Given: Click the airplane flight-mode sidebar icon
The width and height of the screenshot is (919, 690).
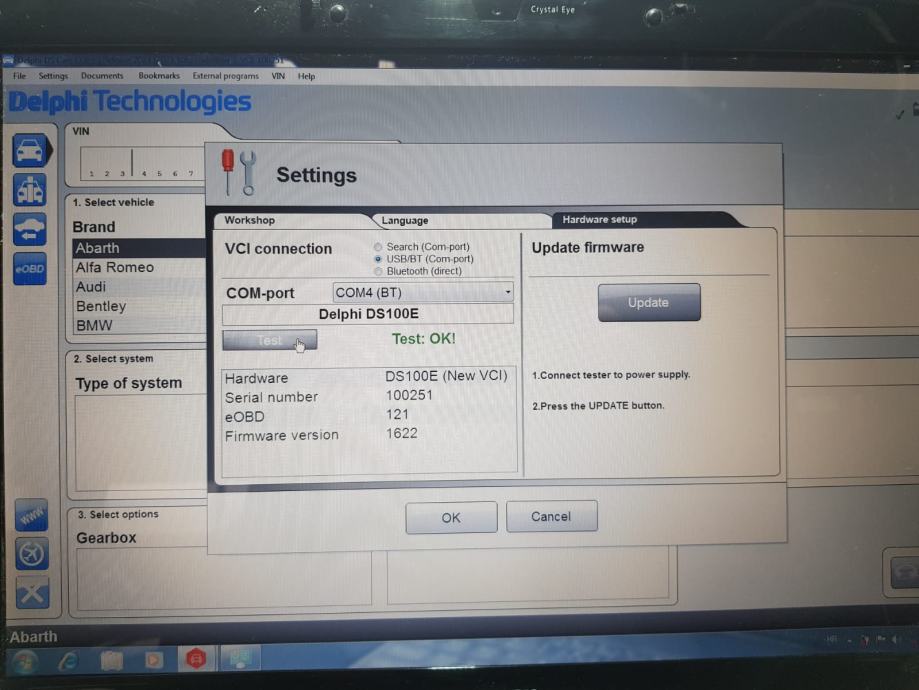Looking at the screenshot, I should pyautogui.click(x=31, y=554).
